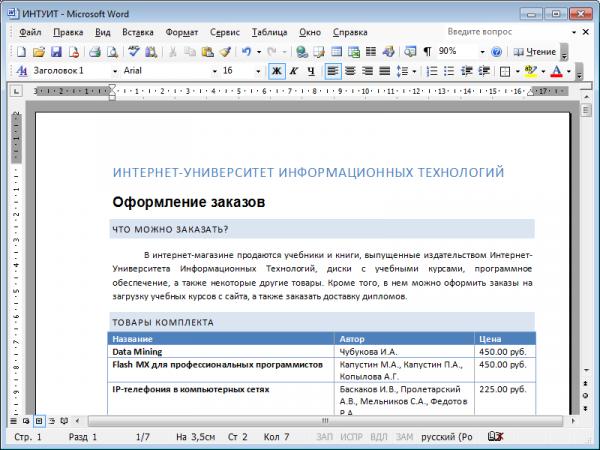Align text to the left
The height and width of the screenshot is (450, 600).
click(333, 71)
